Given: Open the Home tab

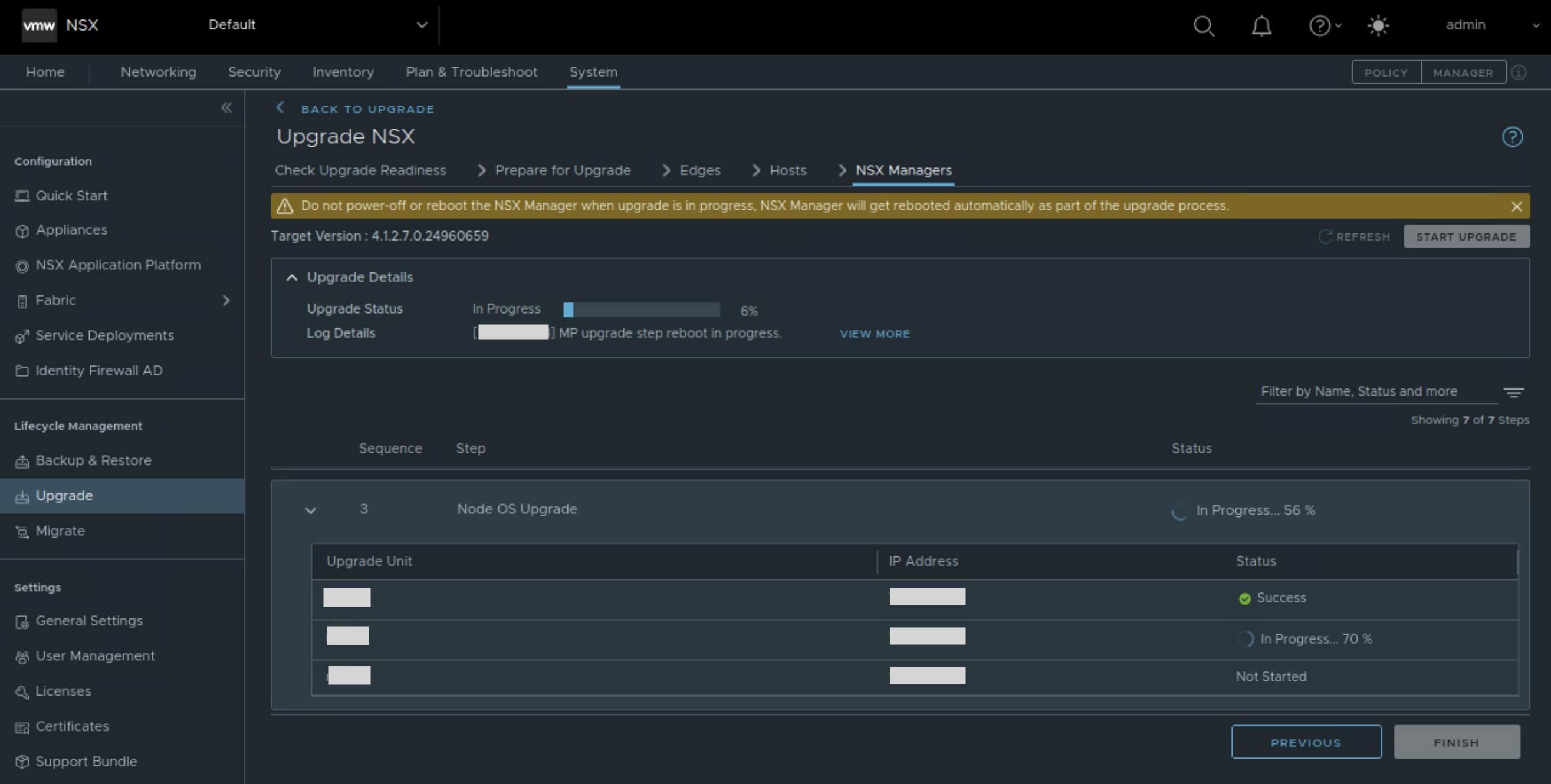Looking at the screenshot, I should [x=45, y=71].
